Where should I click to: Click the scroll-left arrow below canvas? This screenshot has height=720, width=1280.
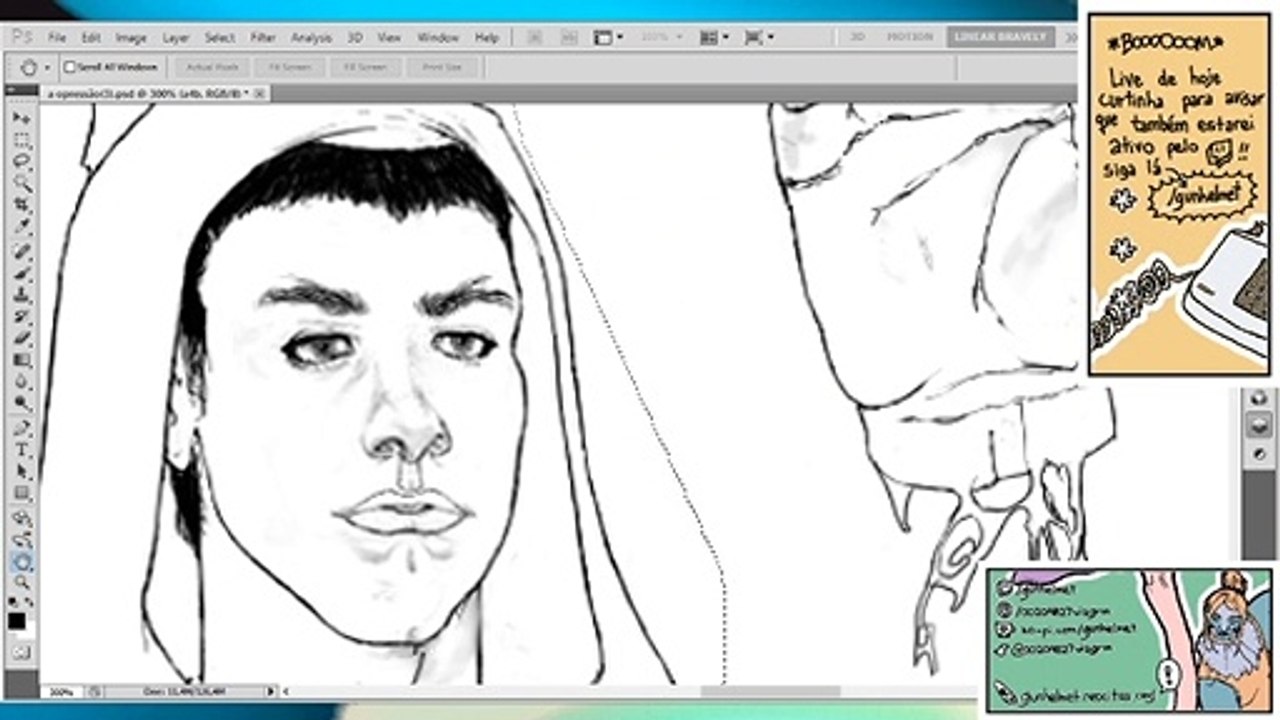click(287, 691)
